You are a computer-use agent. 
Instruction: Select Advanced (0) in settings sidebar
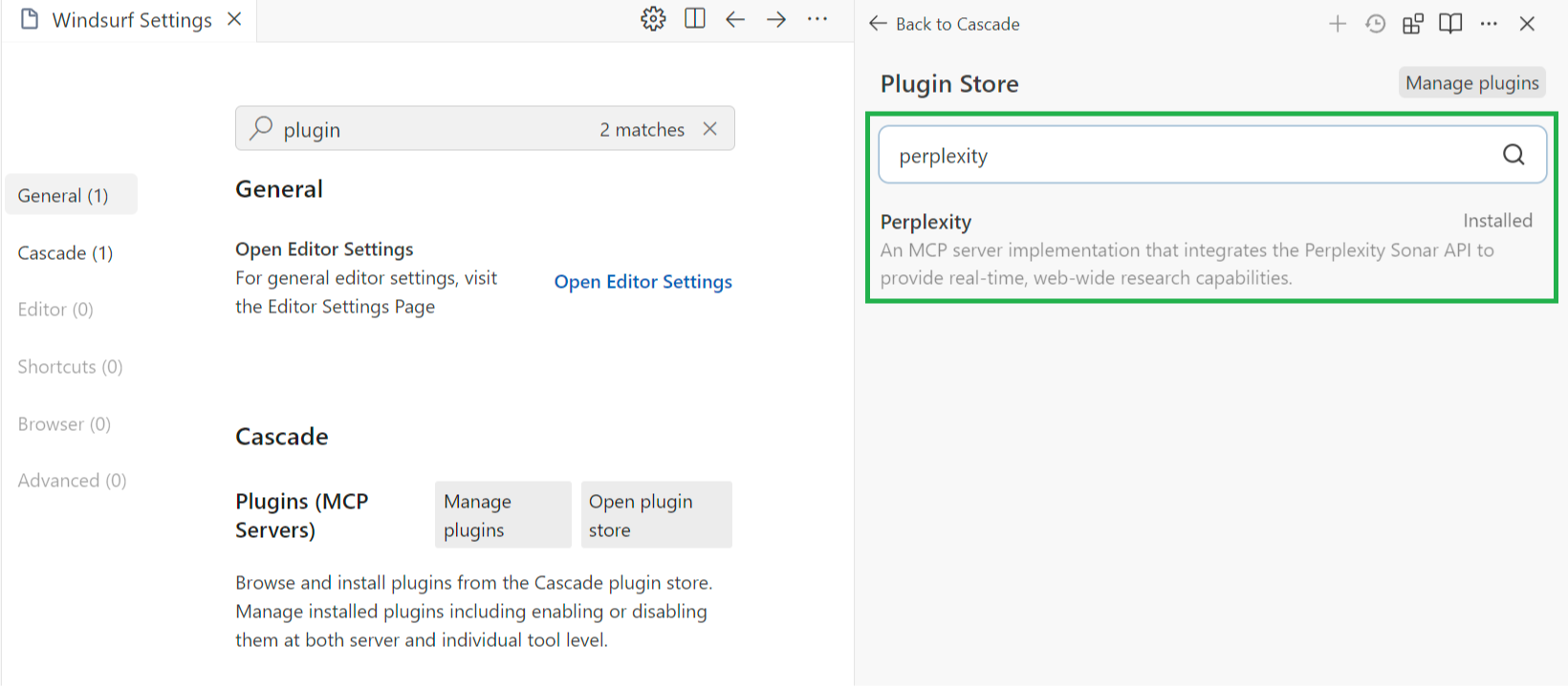point(72,481)
